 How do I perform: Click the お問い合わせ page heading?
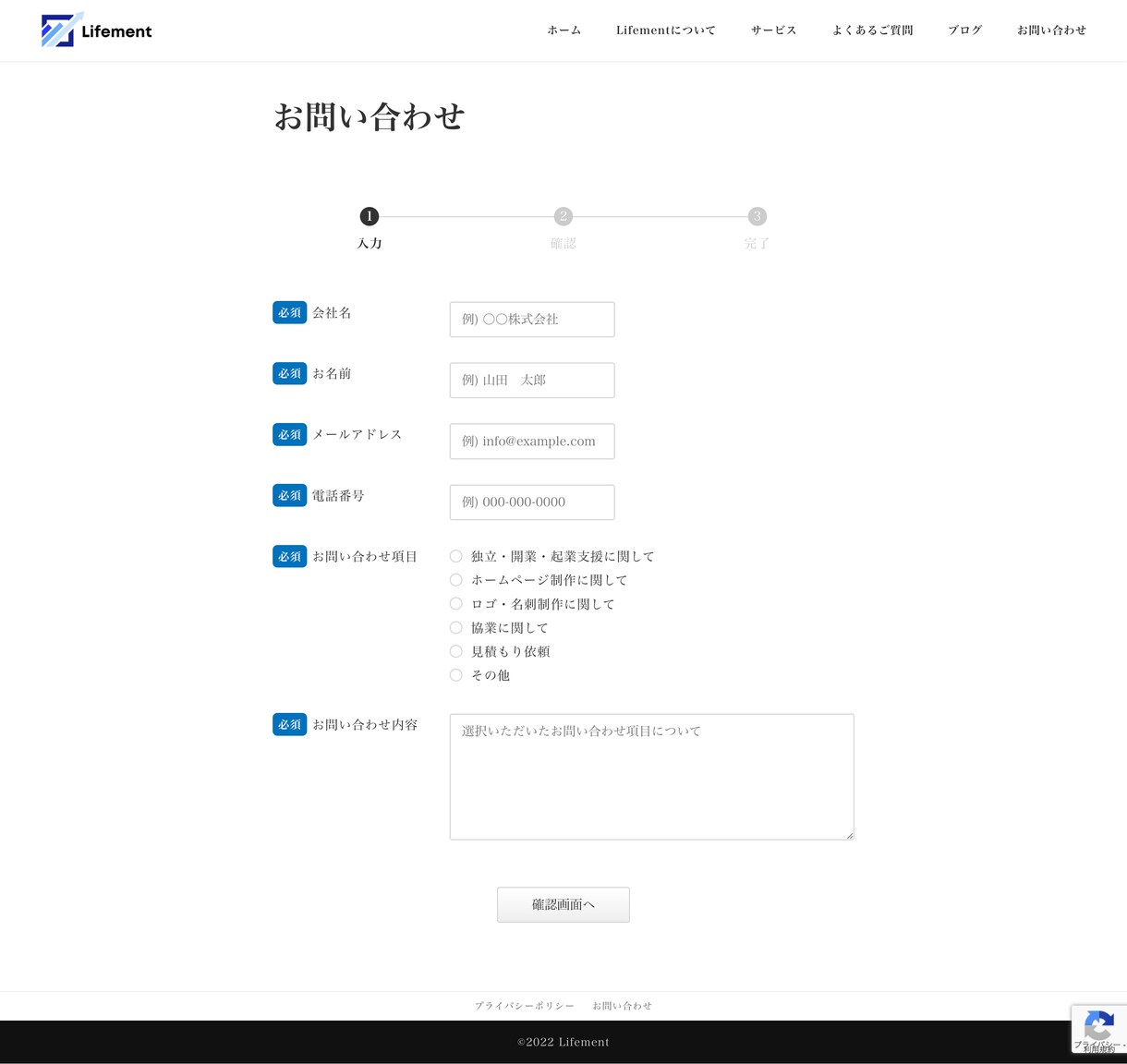[370, 117]
